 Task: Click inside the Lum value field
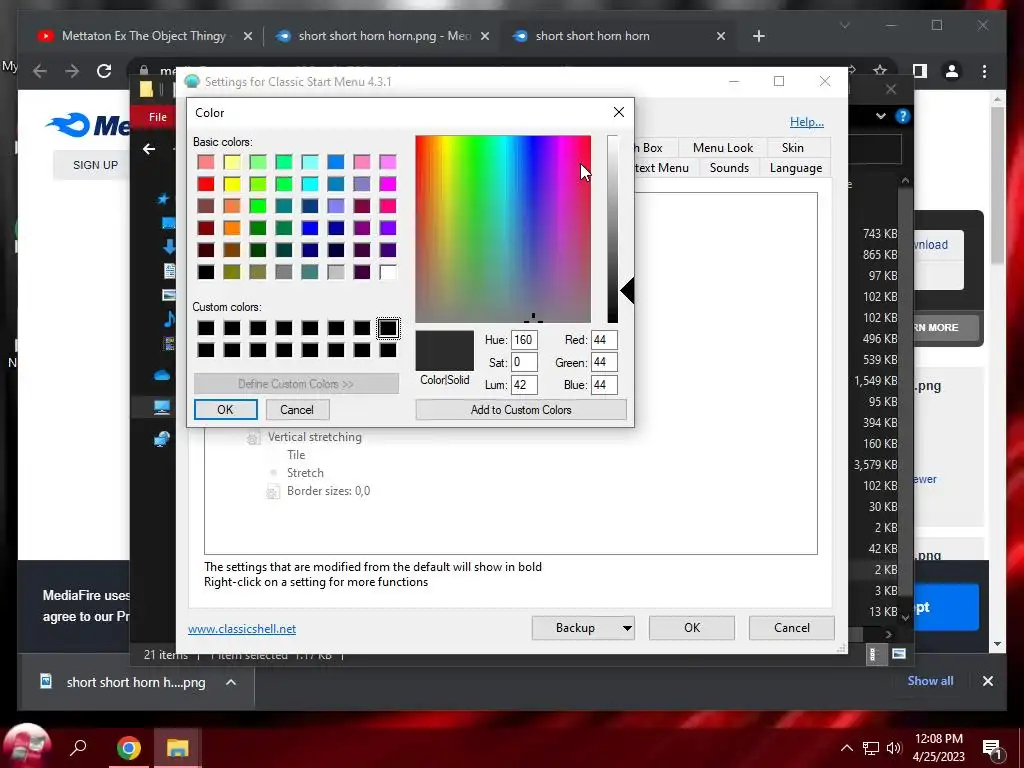click(x=524, y=385)
